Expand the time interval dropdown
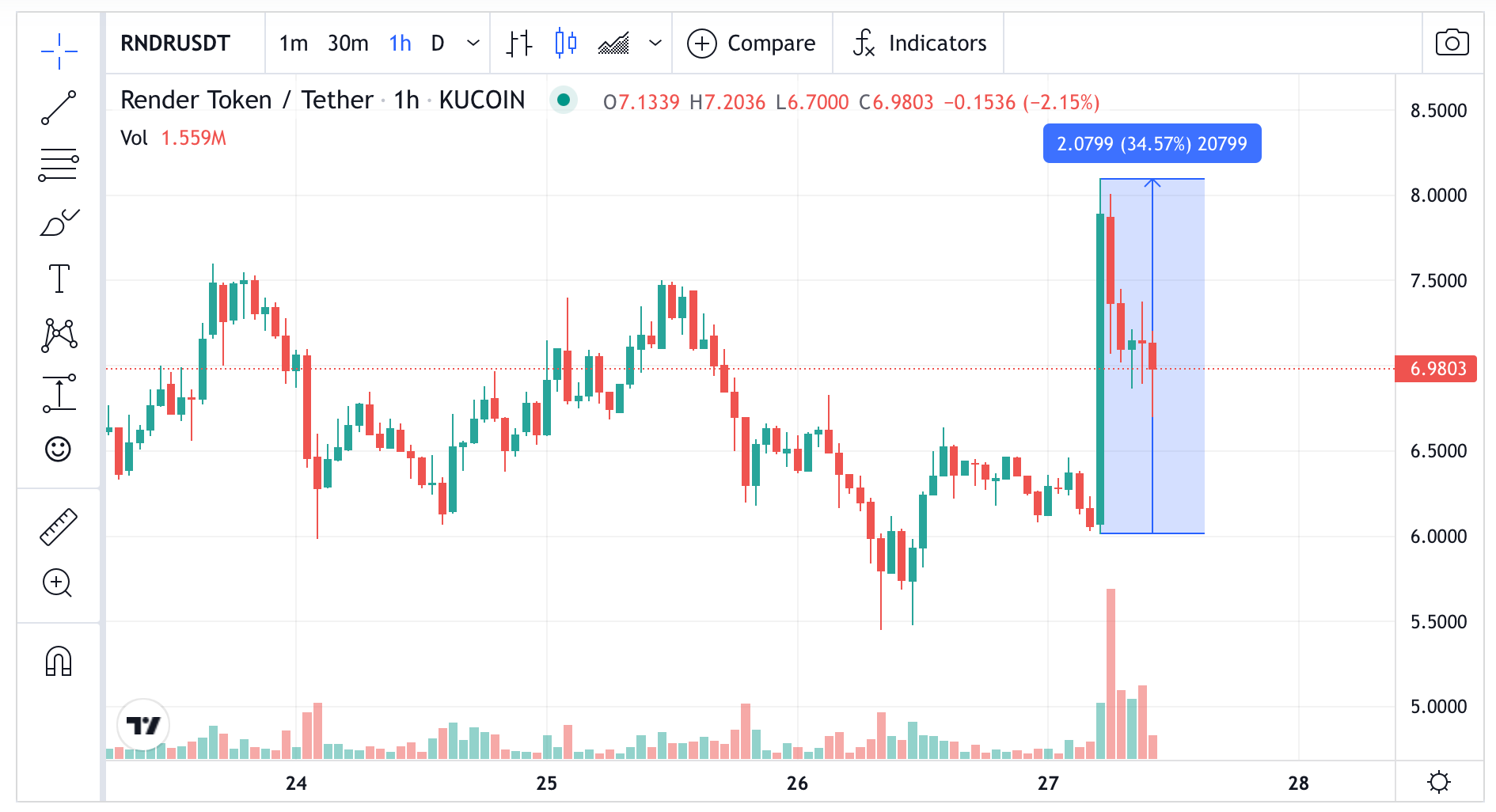The width and height of the screenshot is (1496, 812). click(473, 43)
